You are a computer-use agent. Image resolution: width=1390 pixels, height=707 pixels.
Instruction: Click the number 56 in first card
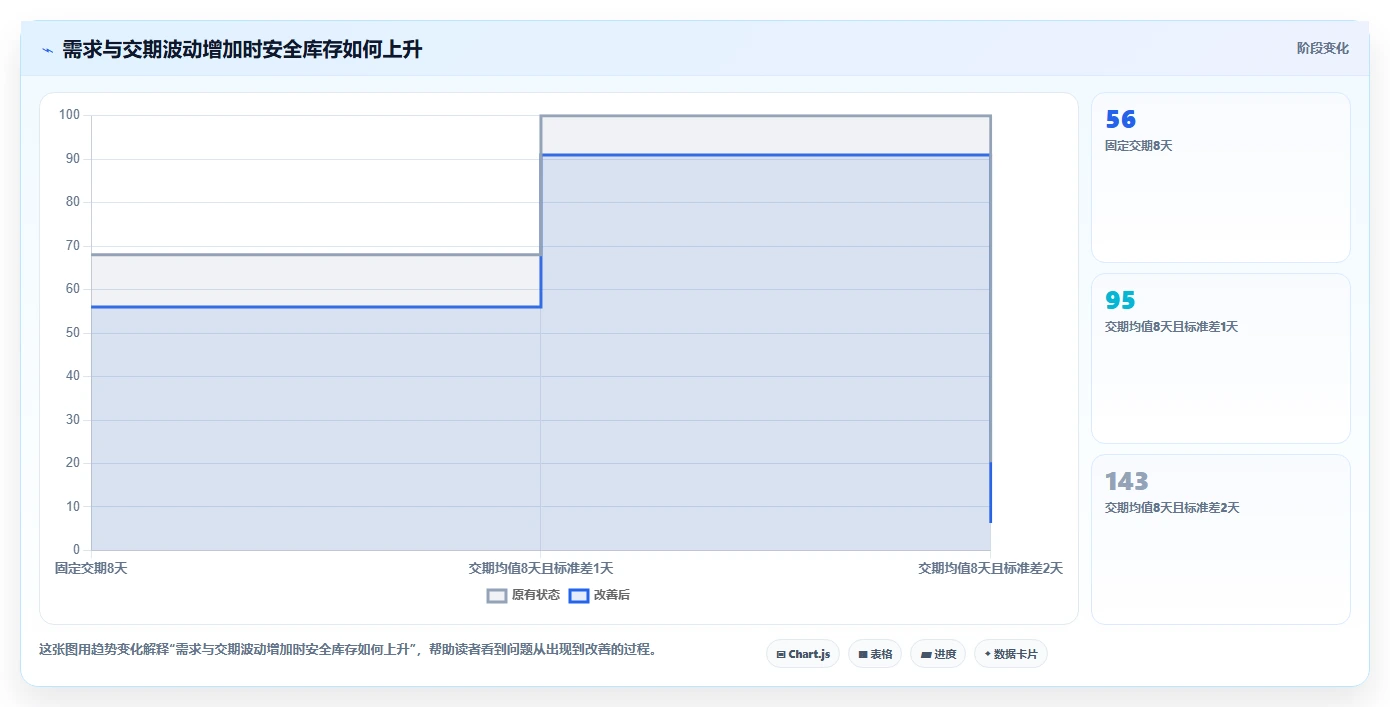[x=1120, y=120]
